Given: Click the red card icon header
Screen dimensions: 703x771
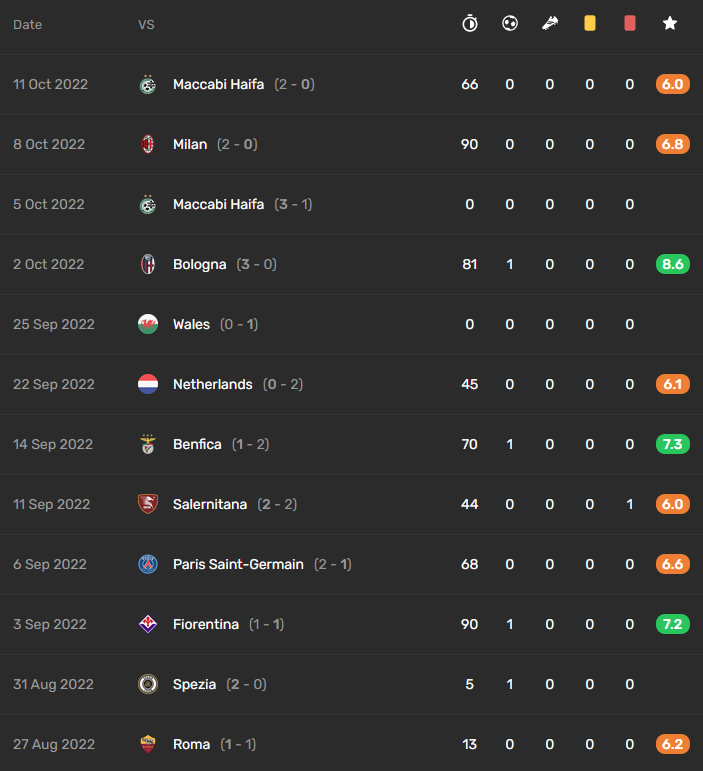Looking at the screenshot, I should (x=630, y=23).
